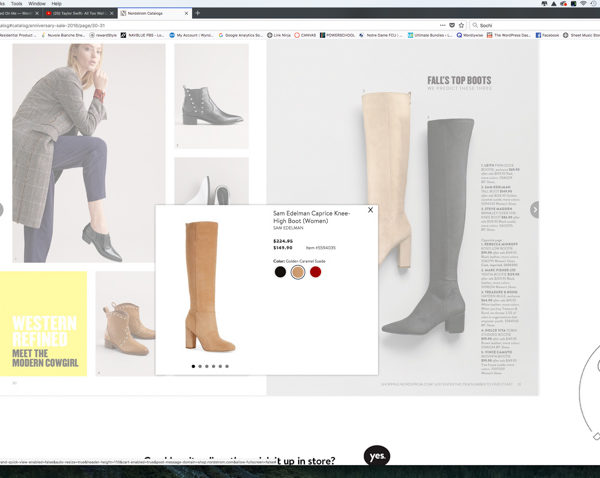Image resolution: width=600 pixels, height=478 pixels.
Task: Open the Nuvole Bianche bookmark
Action: coord(63,35)
